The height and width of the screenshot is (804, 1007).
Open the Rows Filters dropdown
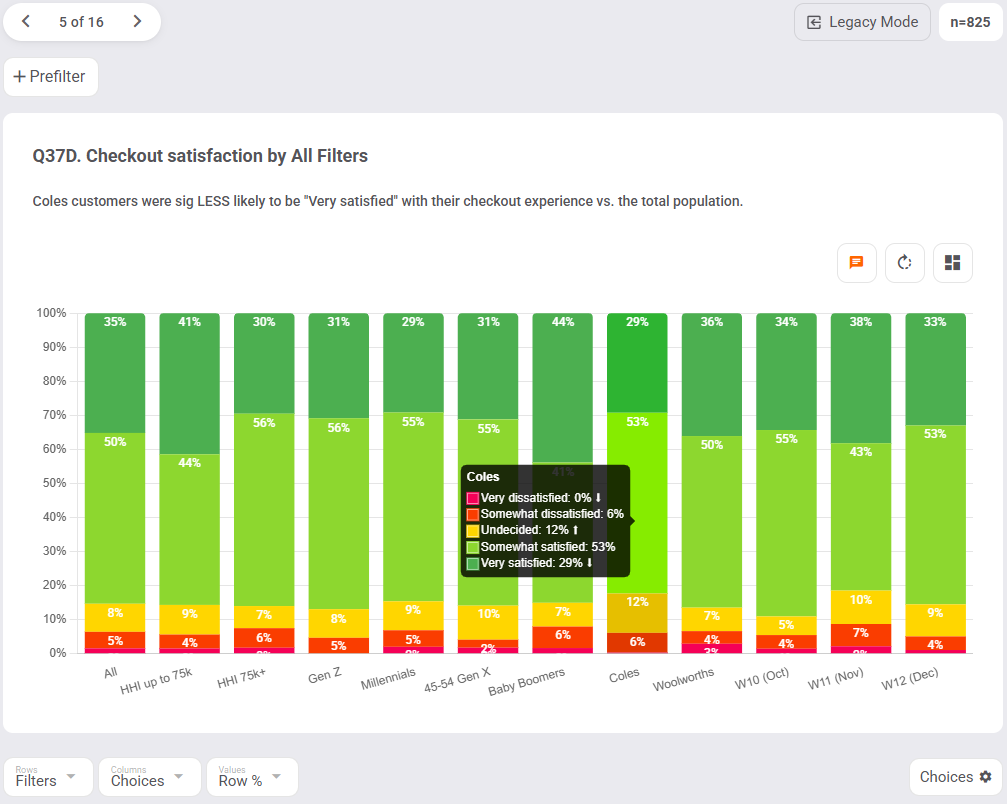click(x=48, y=777)
